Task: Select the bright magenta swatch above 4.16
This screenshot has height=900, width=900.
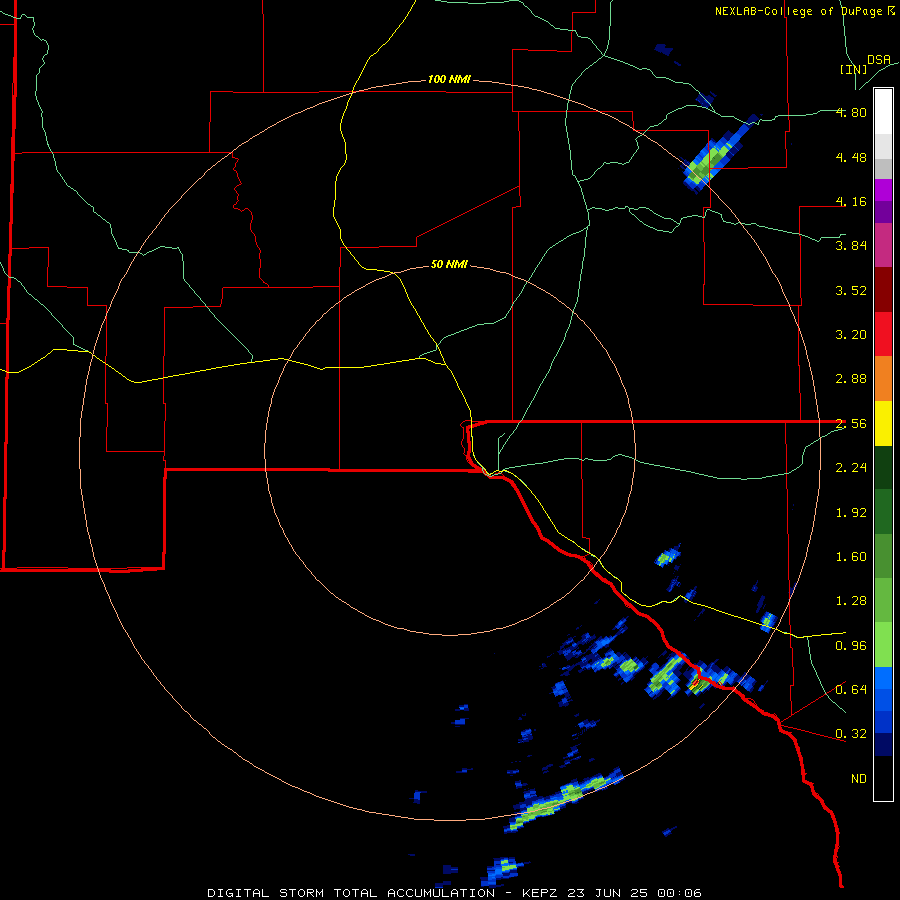Action: pos(883,190)
